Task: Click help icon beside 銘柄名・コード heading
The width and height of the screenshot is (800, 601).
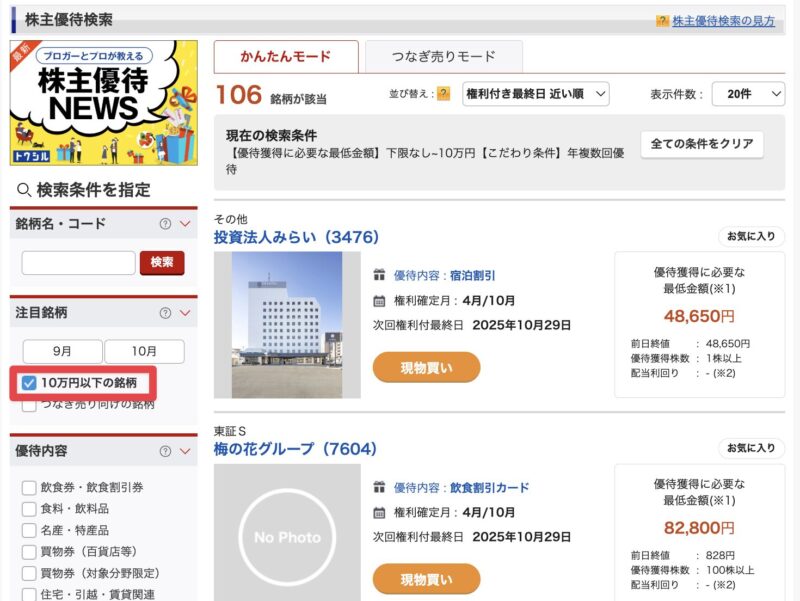Action: 166,224
